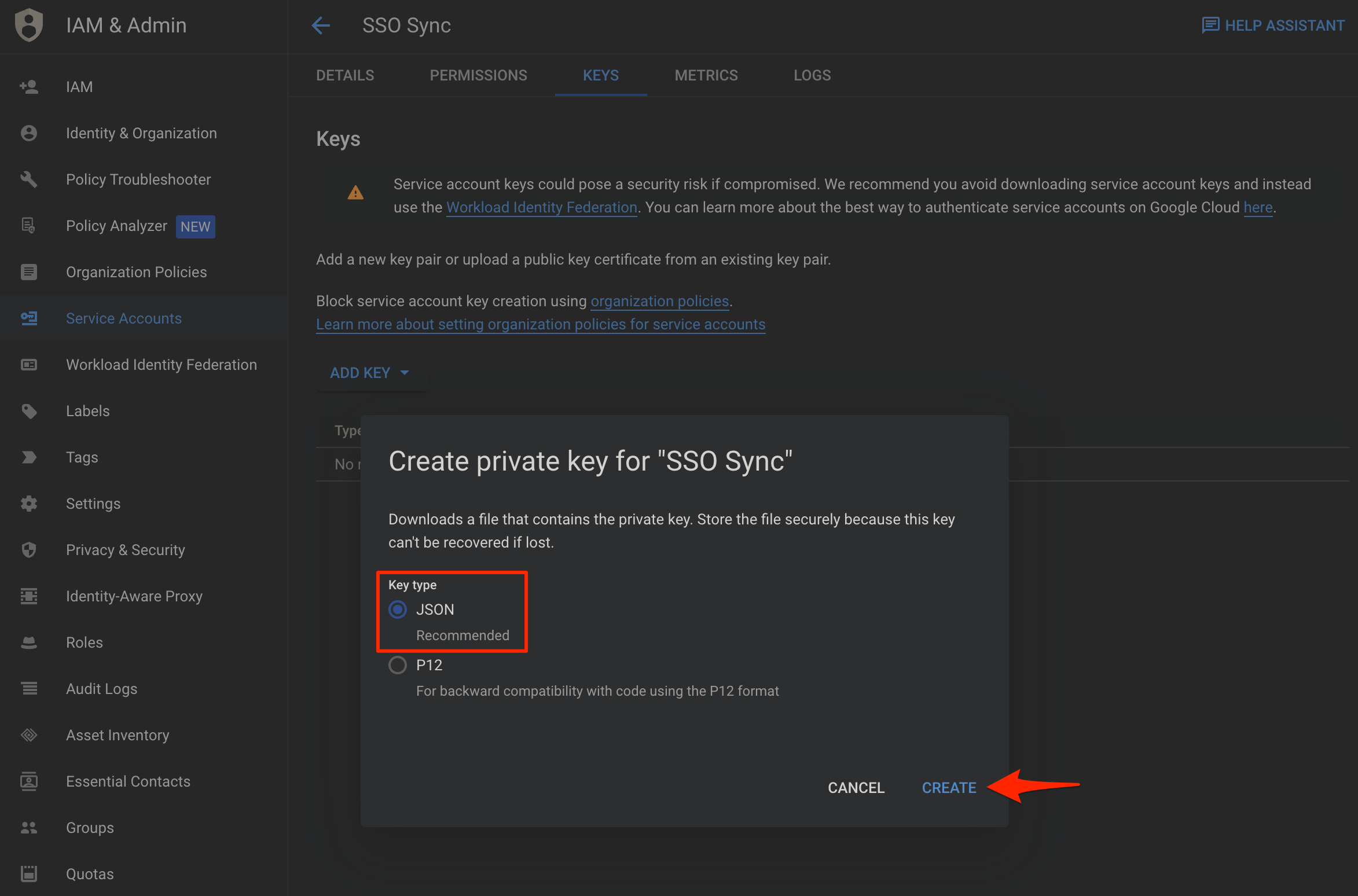
Task: Follow the Workload Identity Federation link
Action: [x=542, y=207]
